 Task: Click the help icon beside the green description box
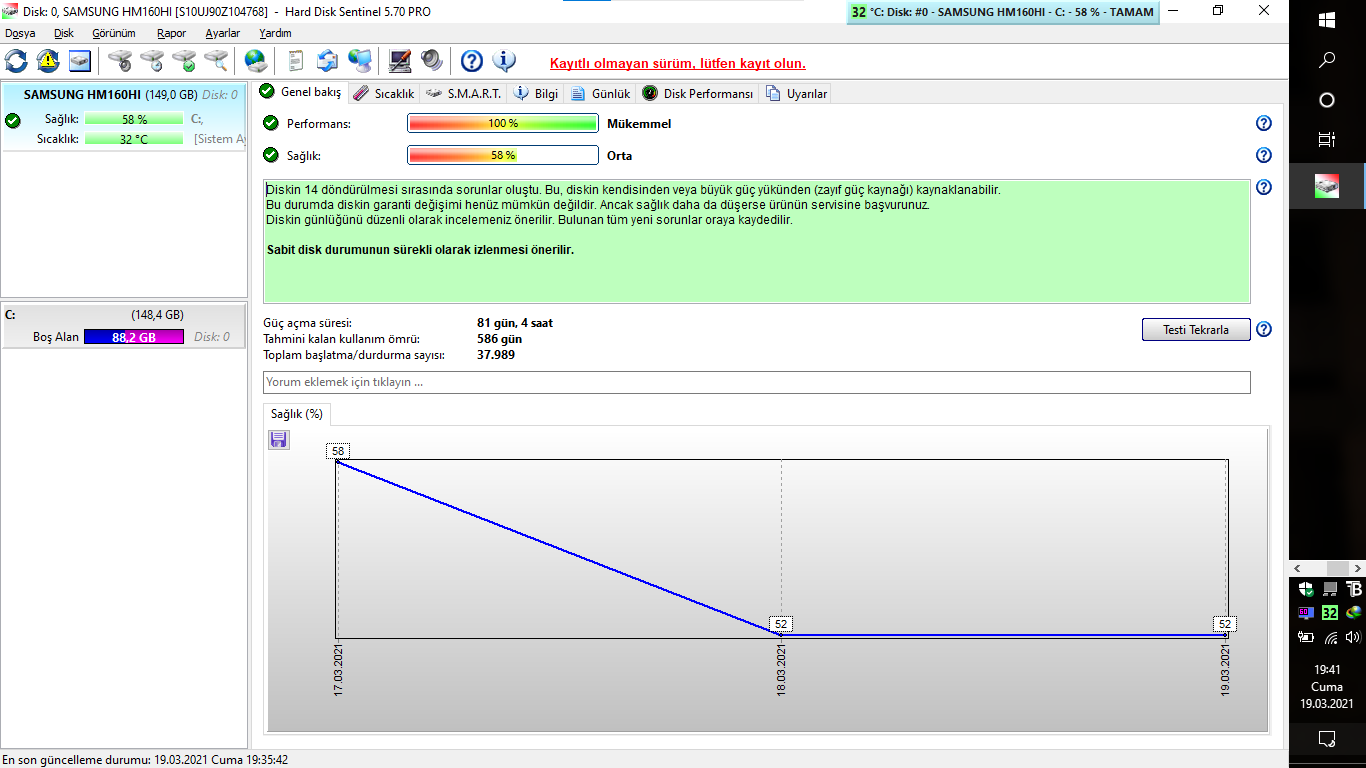(x=1264, y=187)
